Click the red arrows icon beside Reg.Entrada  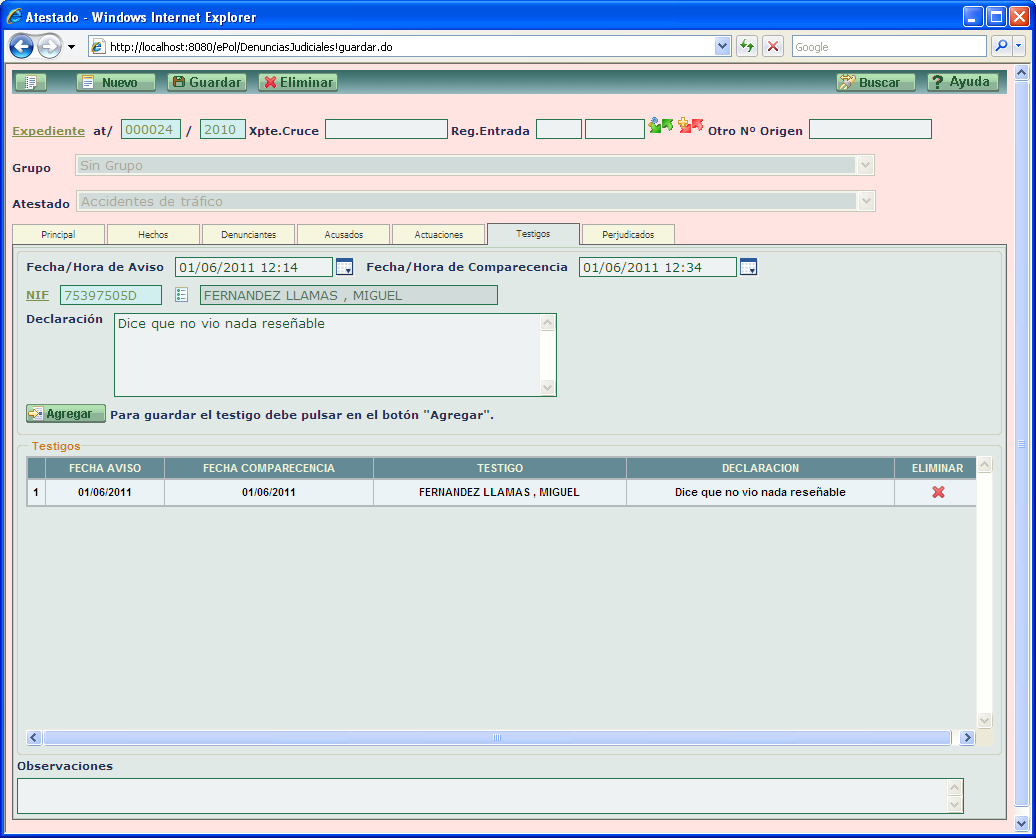tap(690, 126)
